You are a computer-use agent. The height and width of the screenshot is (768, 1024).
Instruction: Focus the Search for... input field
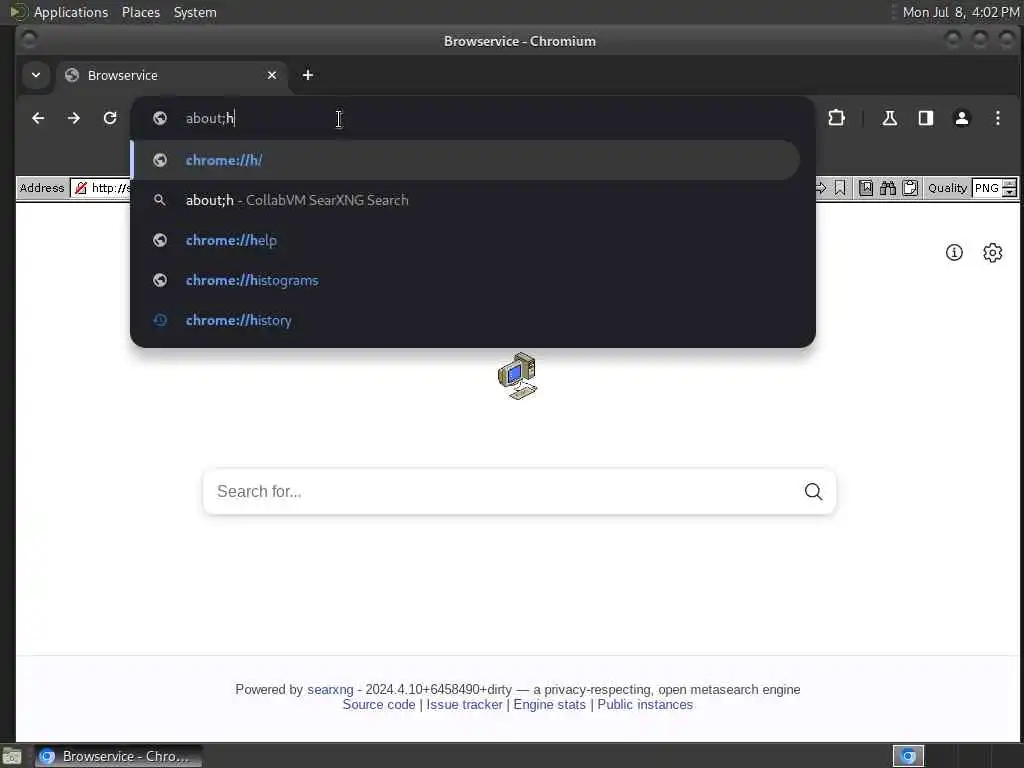pyautogui.click(x=503, y=491)
